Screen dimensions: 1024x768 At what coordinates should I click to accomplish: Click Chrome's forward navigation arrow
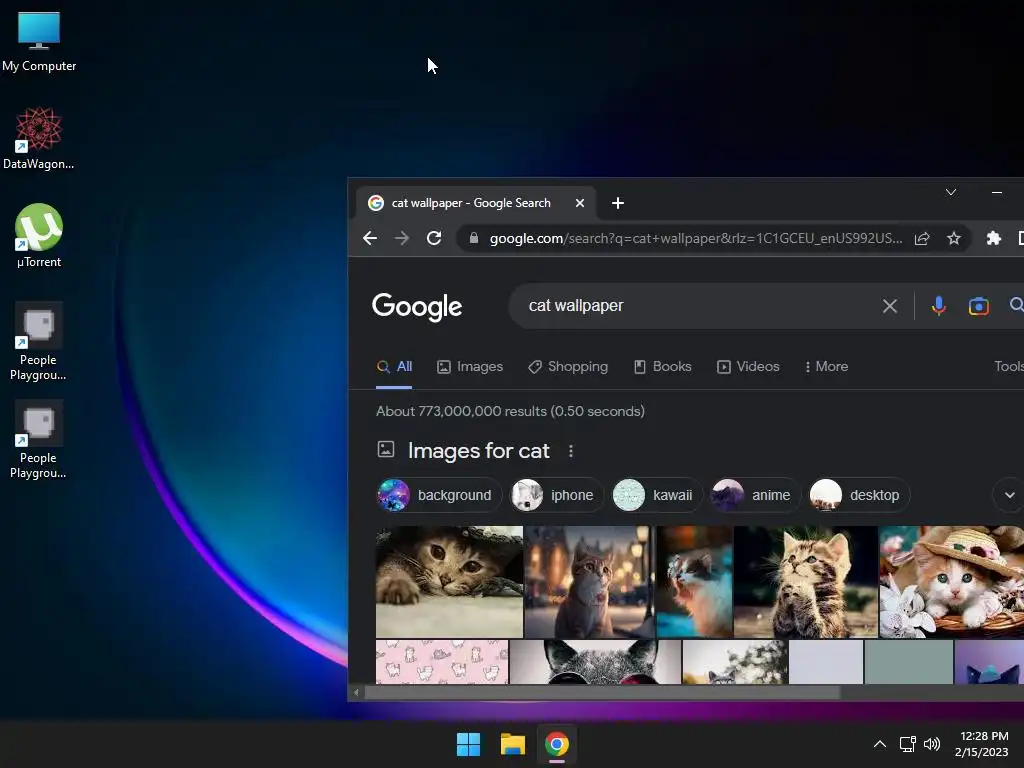(x=402, y=238)
